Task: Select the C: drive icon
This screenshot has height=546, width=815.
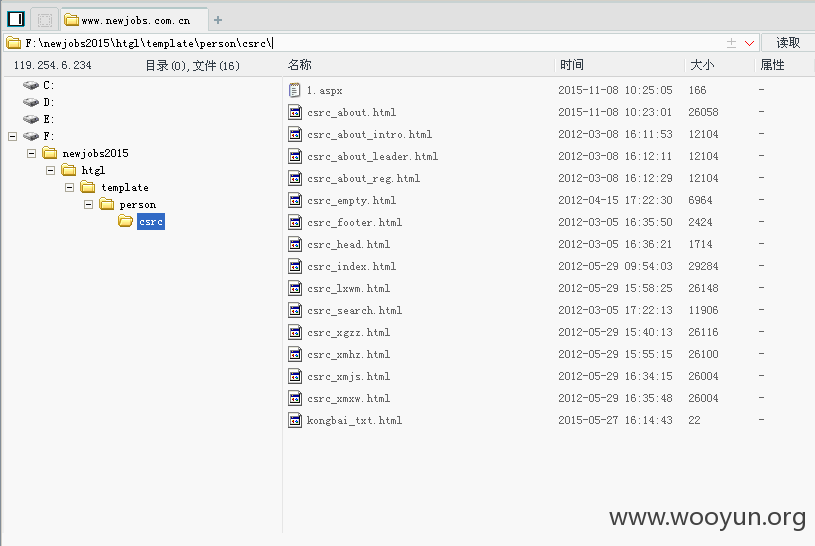Action: tap(31, 85)
